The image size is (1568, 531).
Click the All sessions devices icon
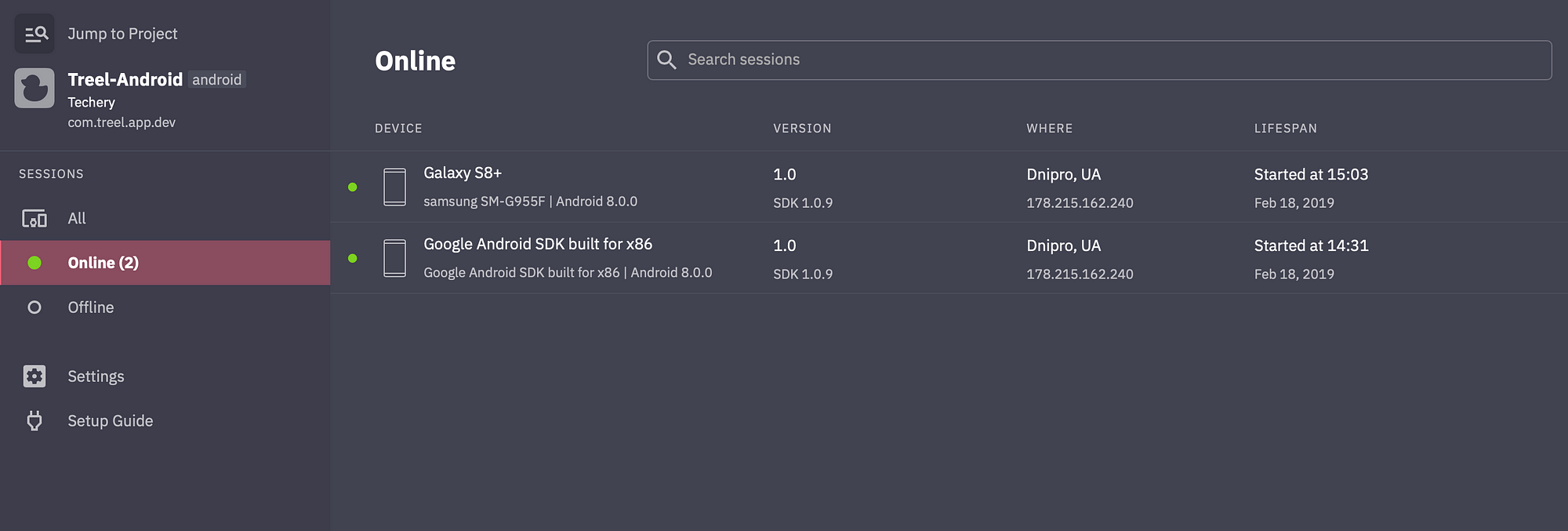click(x=34, y=219)
